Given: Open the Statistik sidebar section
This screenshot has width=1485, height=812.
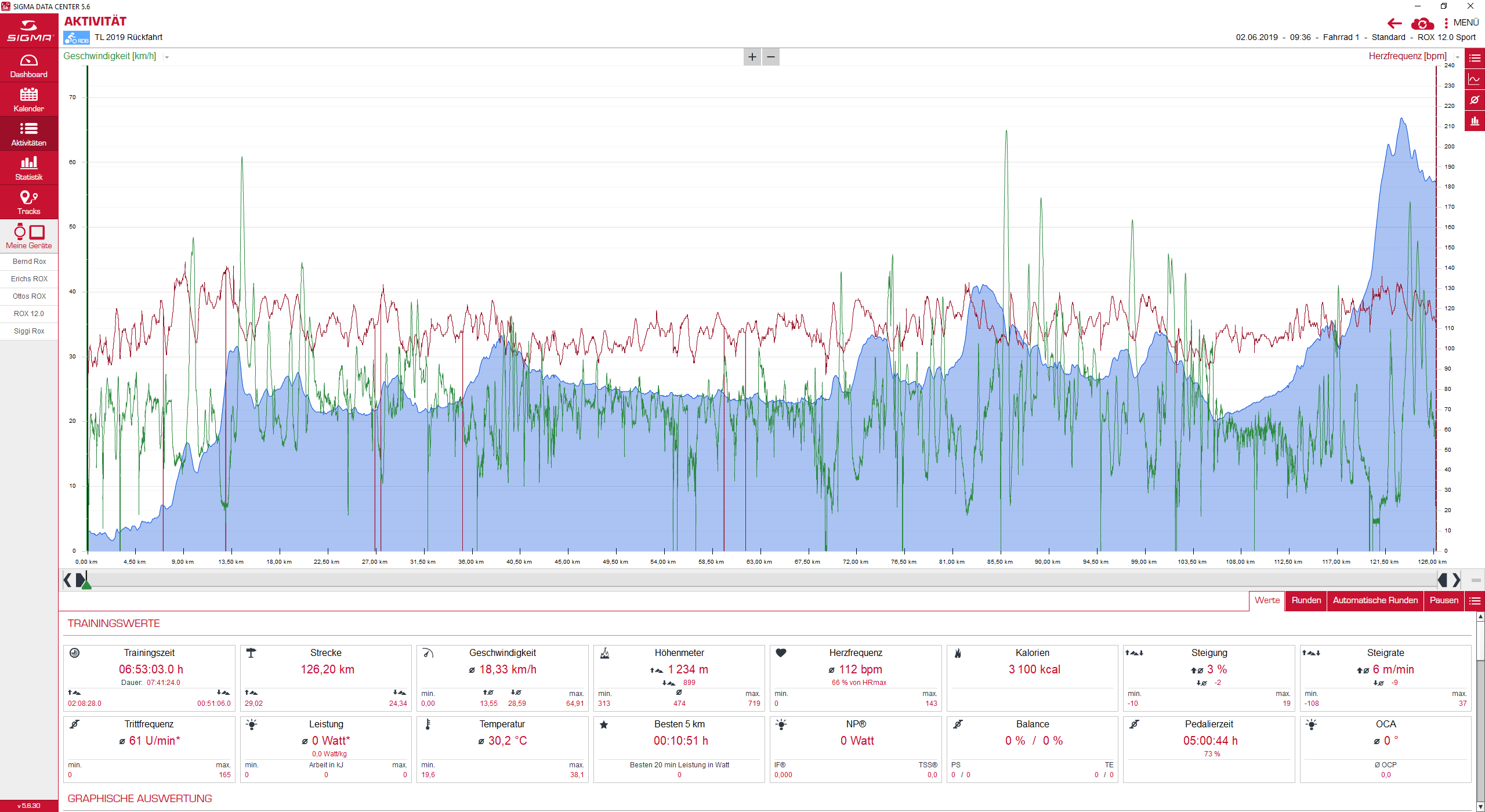Looking at the screenshot, I should [29, 168].
